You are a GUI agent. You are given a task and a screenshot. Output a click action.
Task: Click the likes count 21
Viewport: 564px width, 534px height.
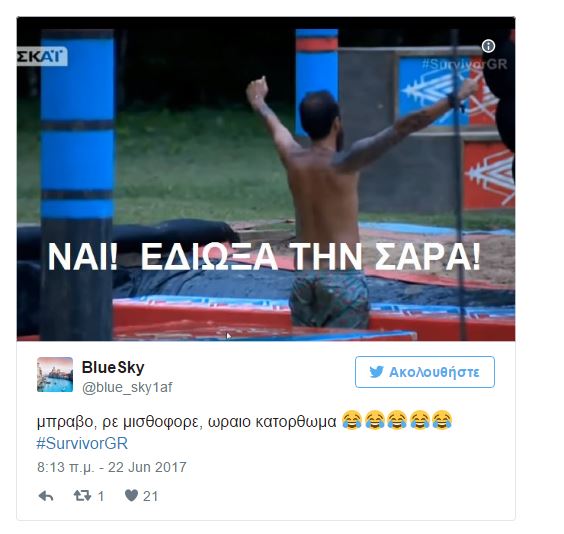pyautogui.click(x=150, y=496)
